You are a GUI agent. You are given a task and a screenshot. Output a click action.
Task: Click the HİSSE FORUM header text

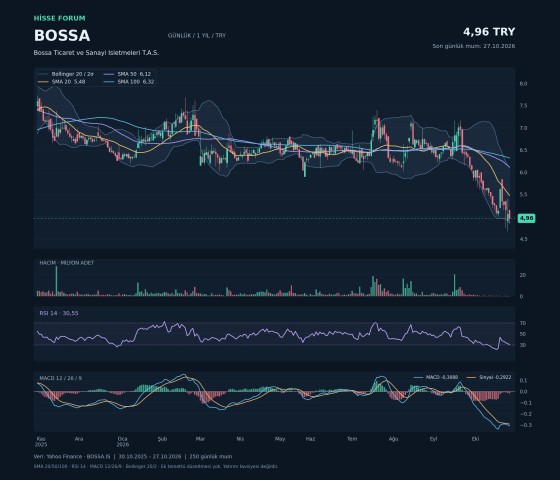pyautogui.click(x=60, y=18)
